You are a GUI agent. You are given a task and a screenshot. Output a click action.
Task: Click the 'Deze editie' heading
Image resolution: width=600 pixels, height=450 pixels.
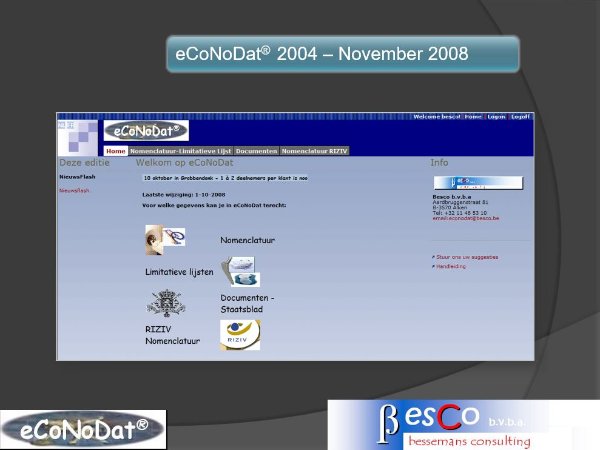point(84,163)
